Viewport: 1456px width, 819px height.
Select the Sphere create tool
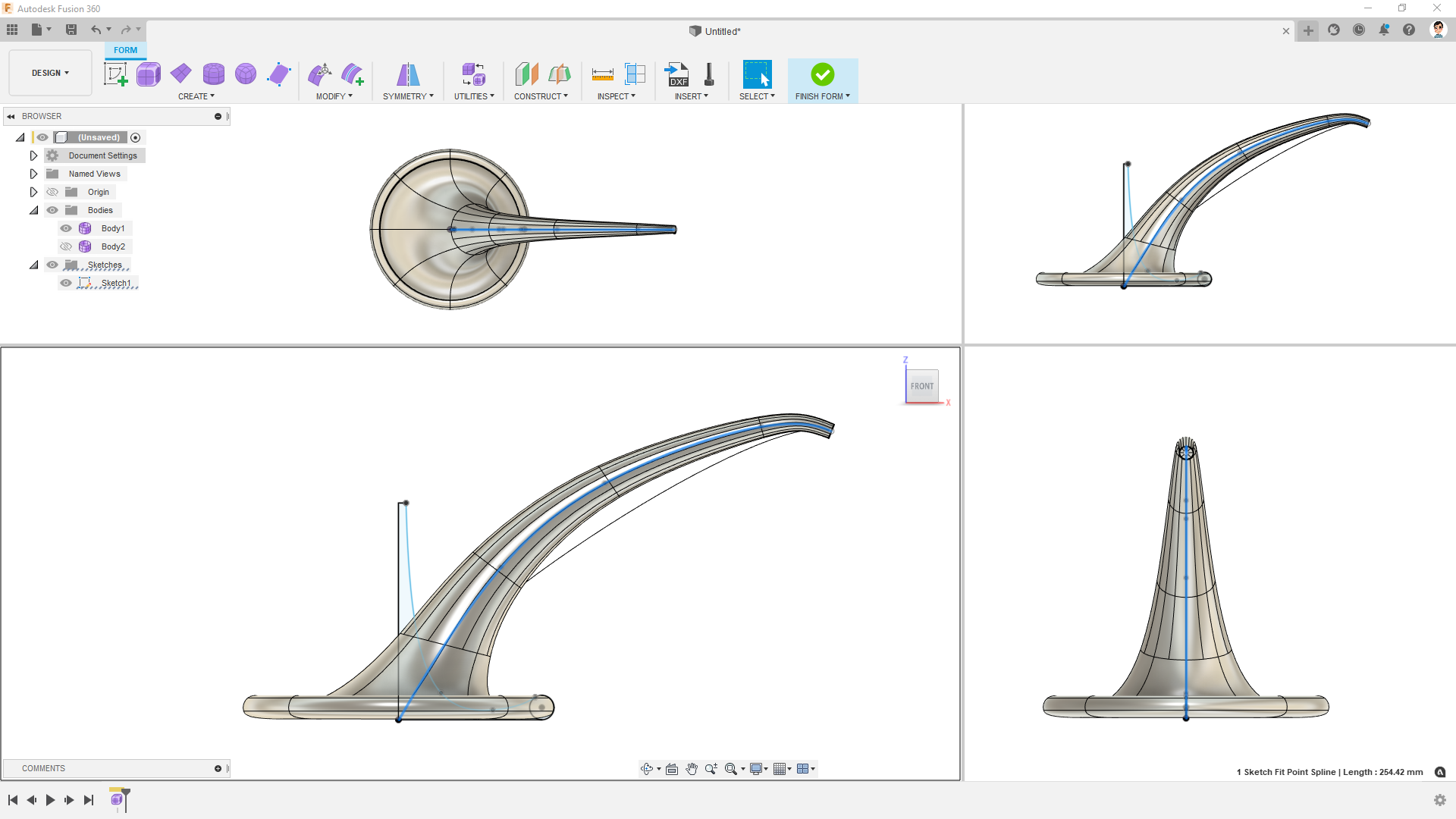coord(246,74)
